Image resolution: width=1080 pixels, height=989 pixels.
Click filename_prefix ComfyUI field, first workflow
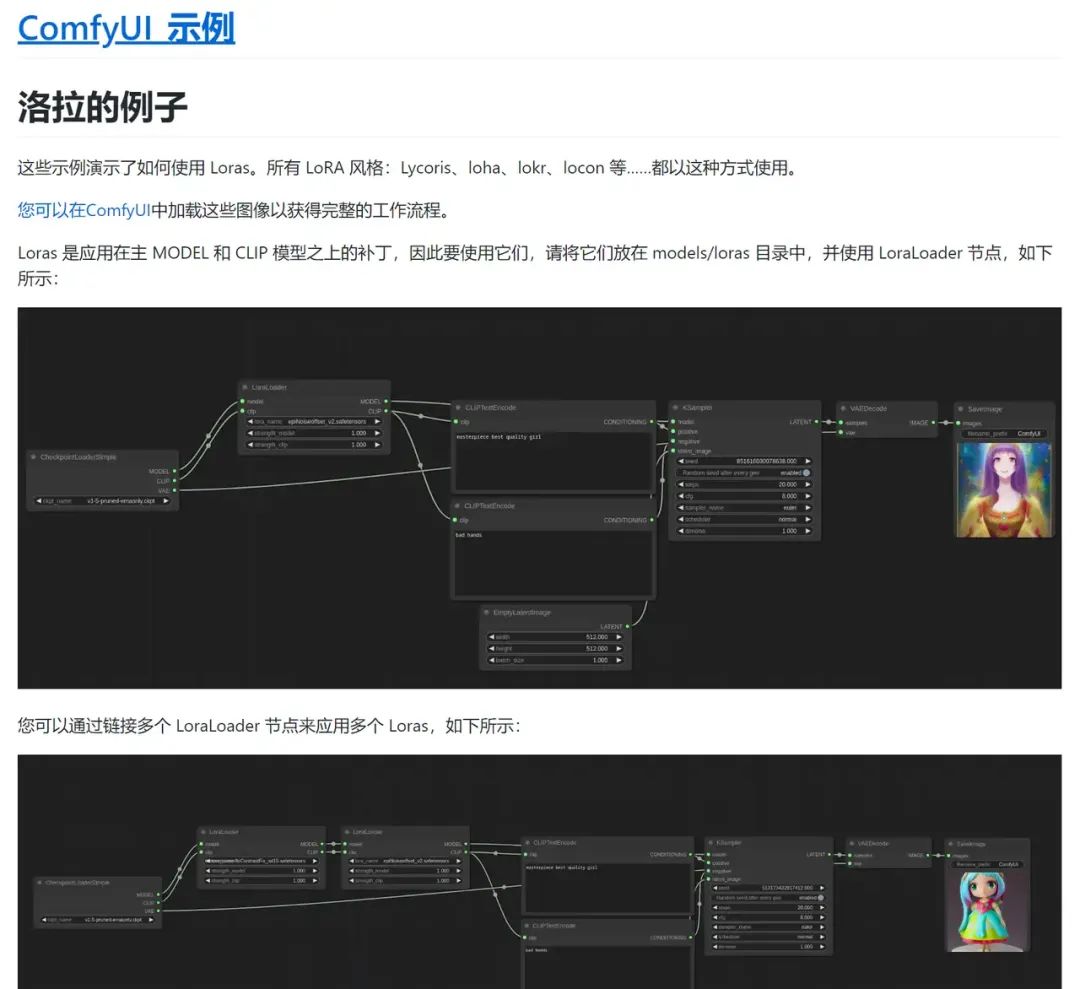[x=1004, y=433]
